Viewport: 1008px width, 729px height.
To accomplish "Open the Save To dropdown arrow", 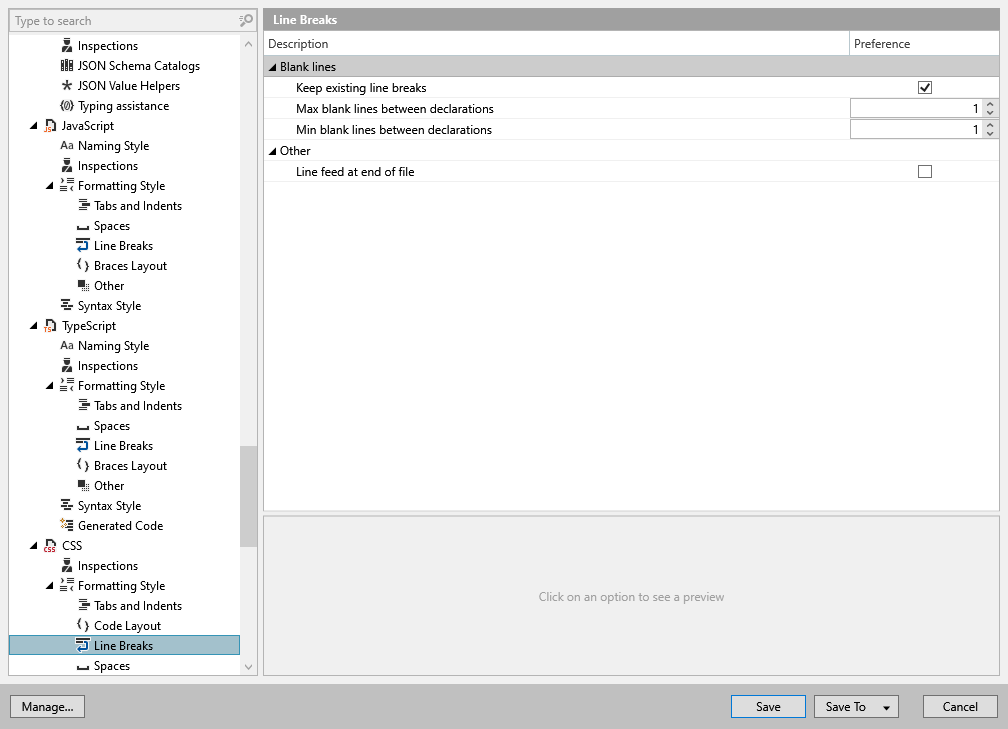I will click(886, 707).
